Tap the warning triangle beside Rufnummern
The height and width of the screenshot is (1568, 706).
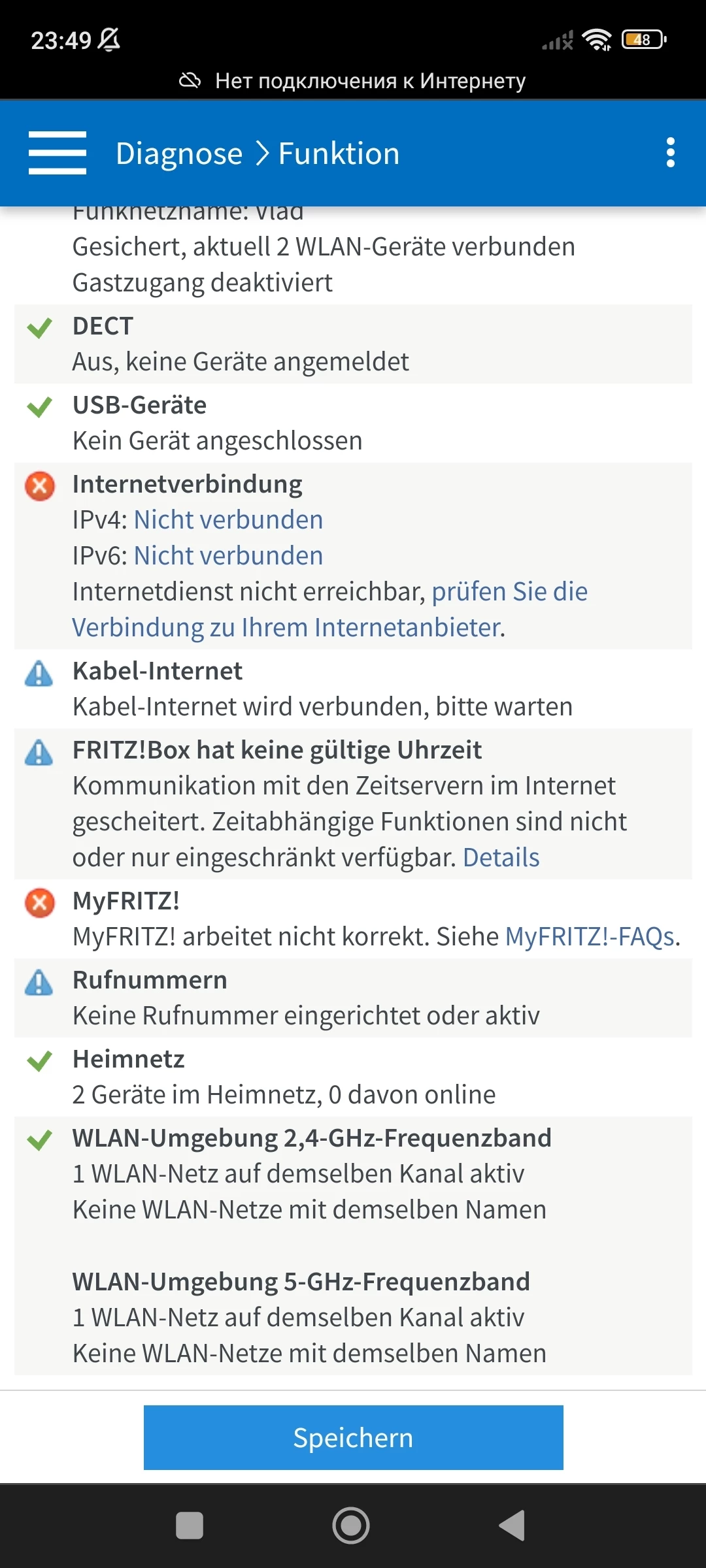39,983
